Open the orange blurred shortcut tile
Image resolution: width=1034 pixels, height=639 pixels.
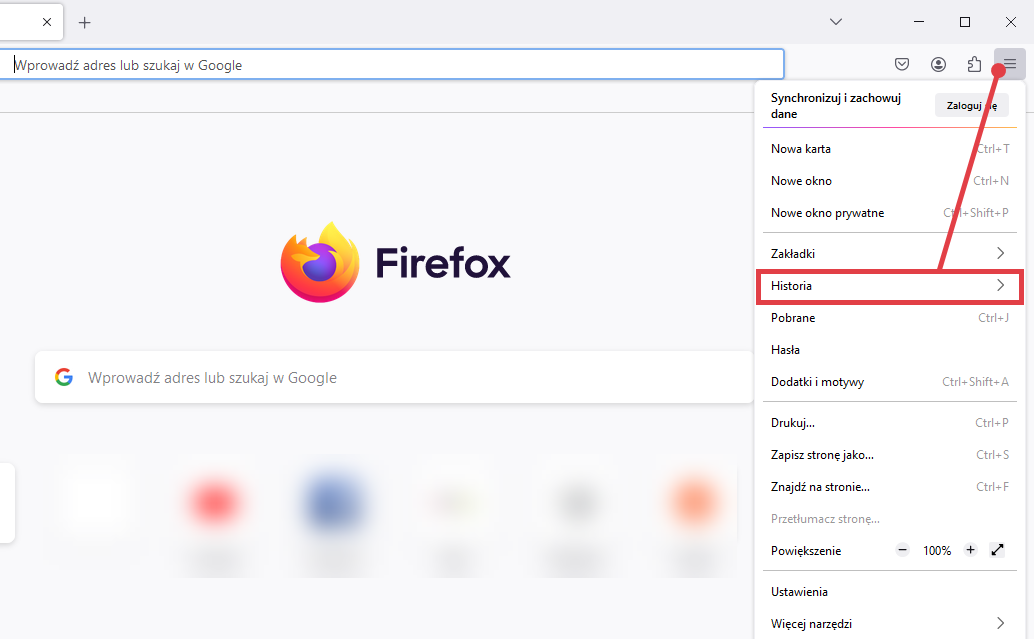pos(694,504)
